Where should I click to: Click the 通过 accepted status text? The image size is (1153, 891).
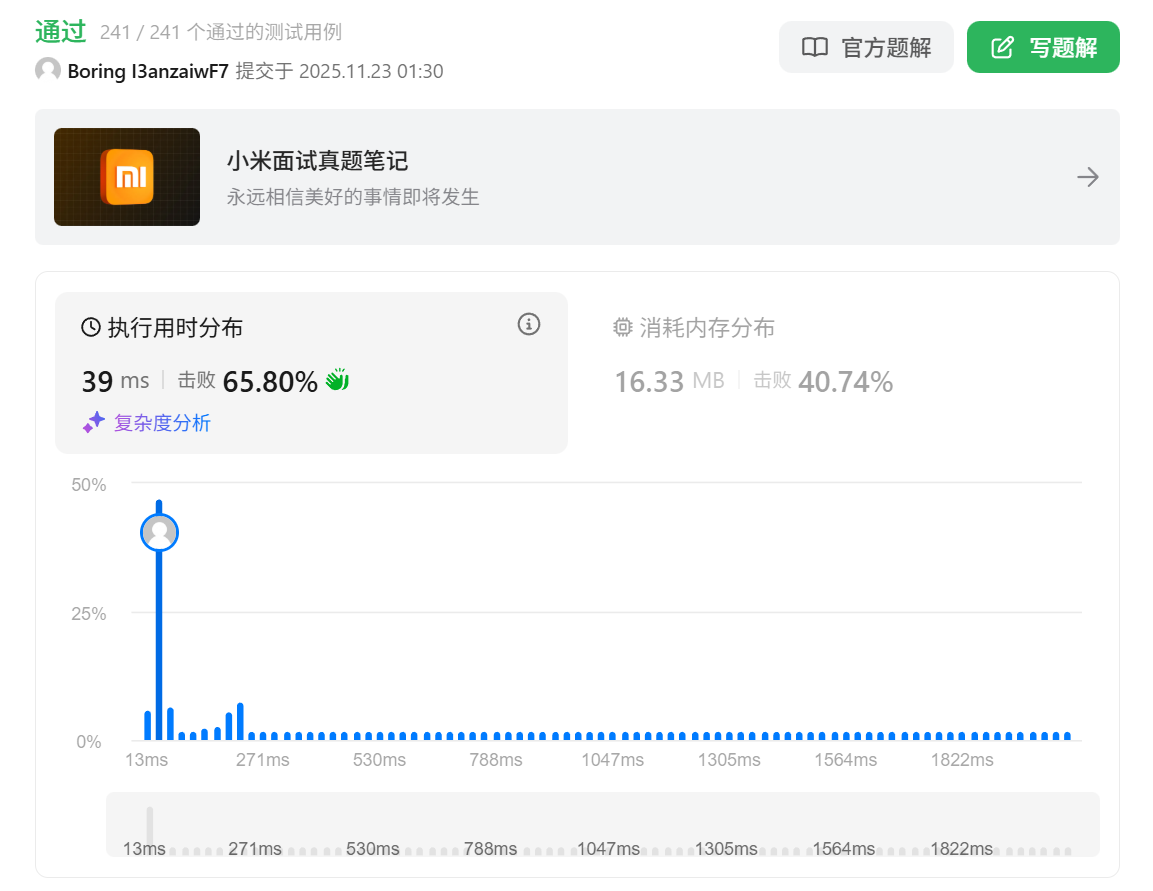(x=60, y=32)
